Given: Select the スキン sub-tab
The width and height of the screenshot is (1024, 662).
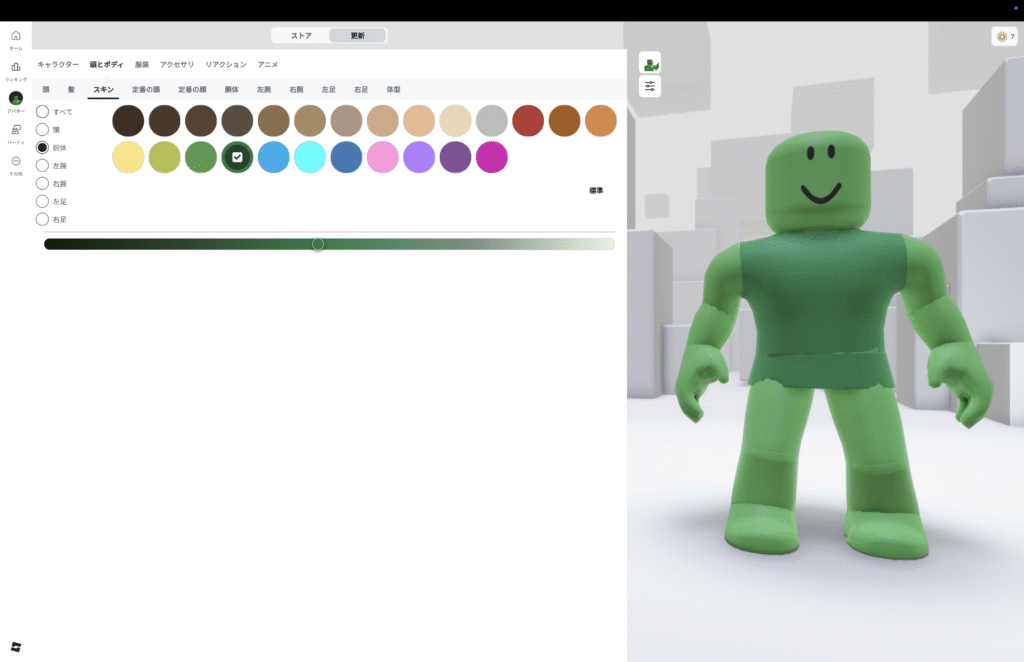Looking at the screenshot, I should coord(103,89).
